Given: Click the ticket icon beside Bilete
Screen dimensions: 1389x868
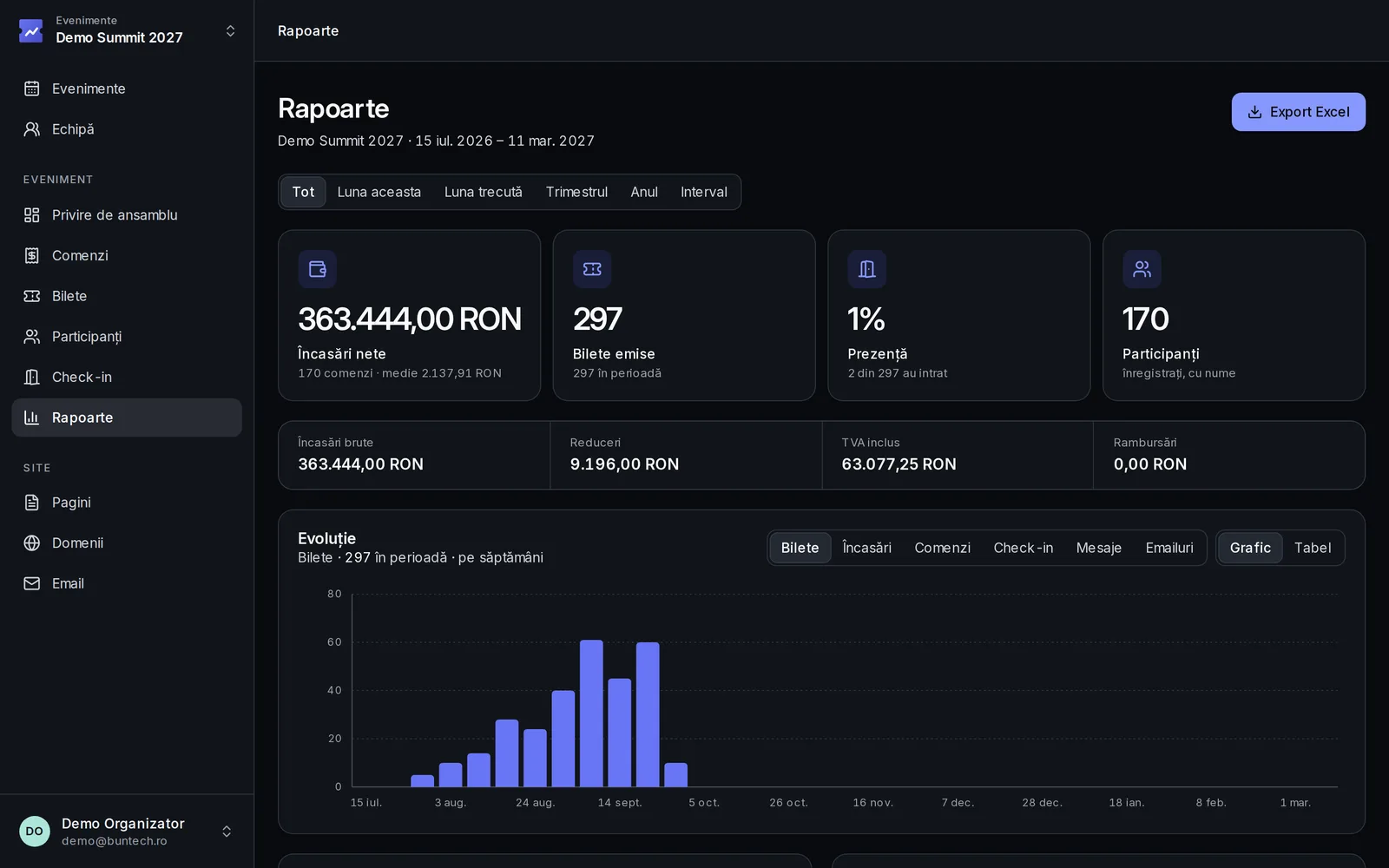Looking at the screenshot, I should pos(32,296).
